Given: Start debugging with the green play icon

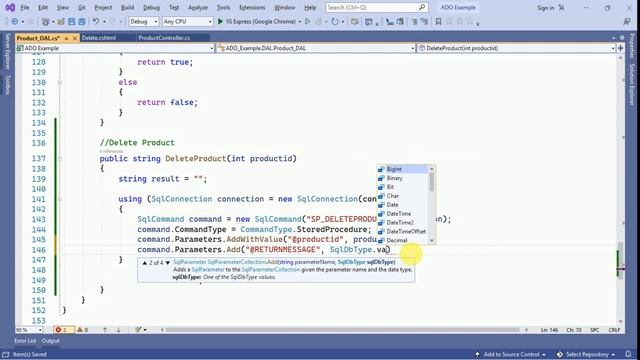Looking at the screenshot, I should point(220,22).
